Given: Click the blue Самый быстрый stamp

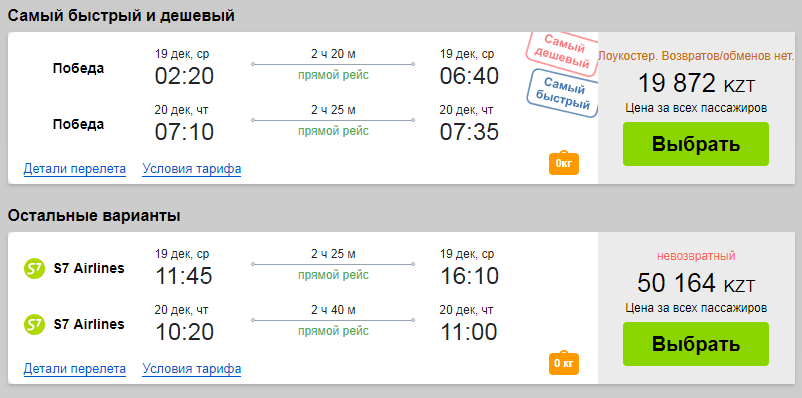Looking at the screenshot, I should tap(563, 94).
